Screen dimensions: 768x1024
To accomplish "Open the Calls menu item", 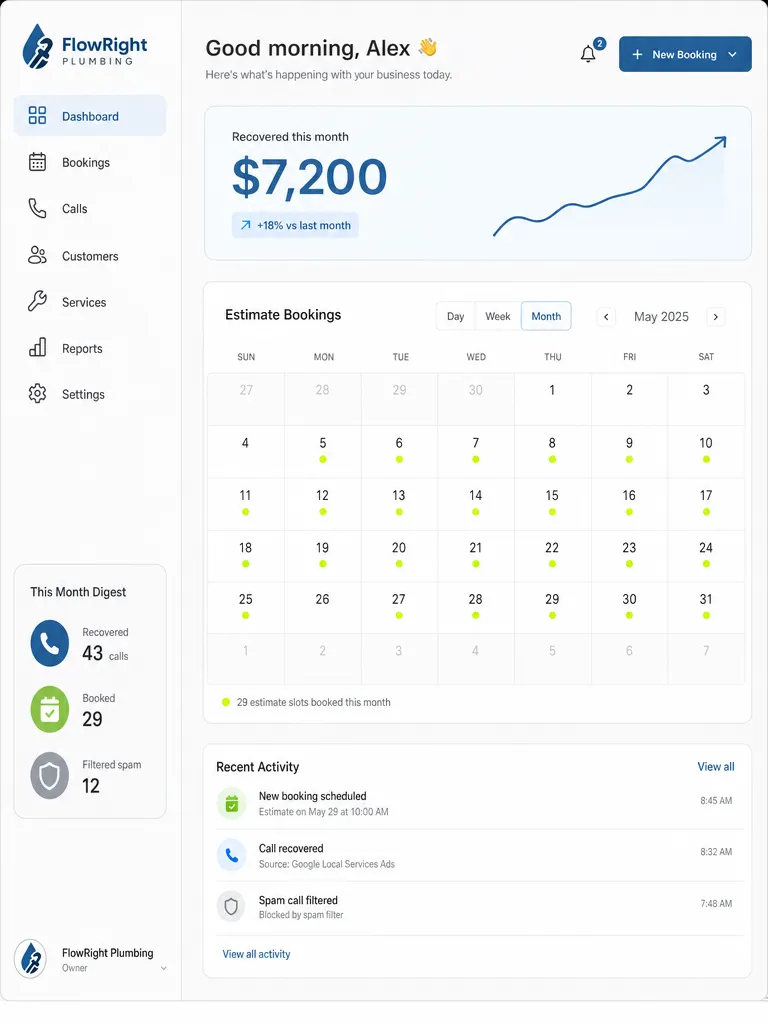I will (90, 208).
